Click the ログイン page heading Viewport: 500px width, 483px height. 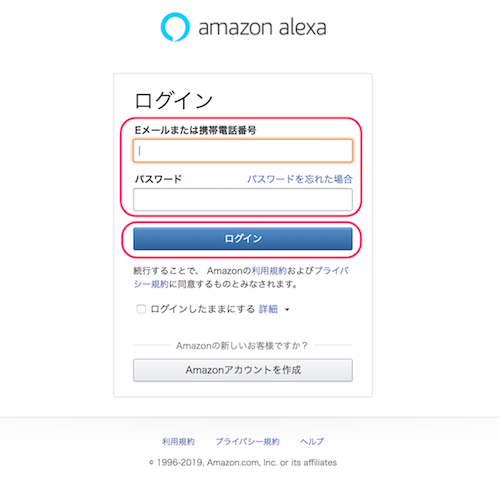point(174,100)
